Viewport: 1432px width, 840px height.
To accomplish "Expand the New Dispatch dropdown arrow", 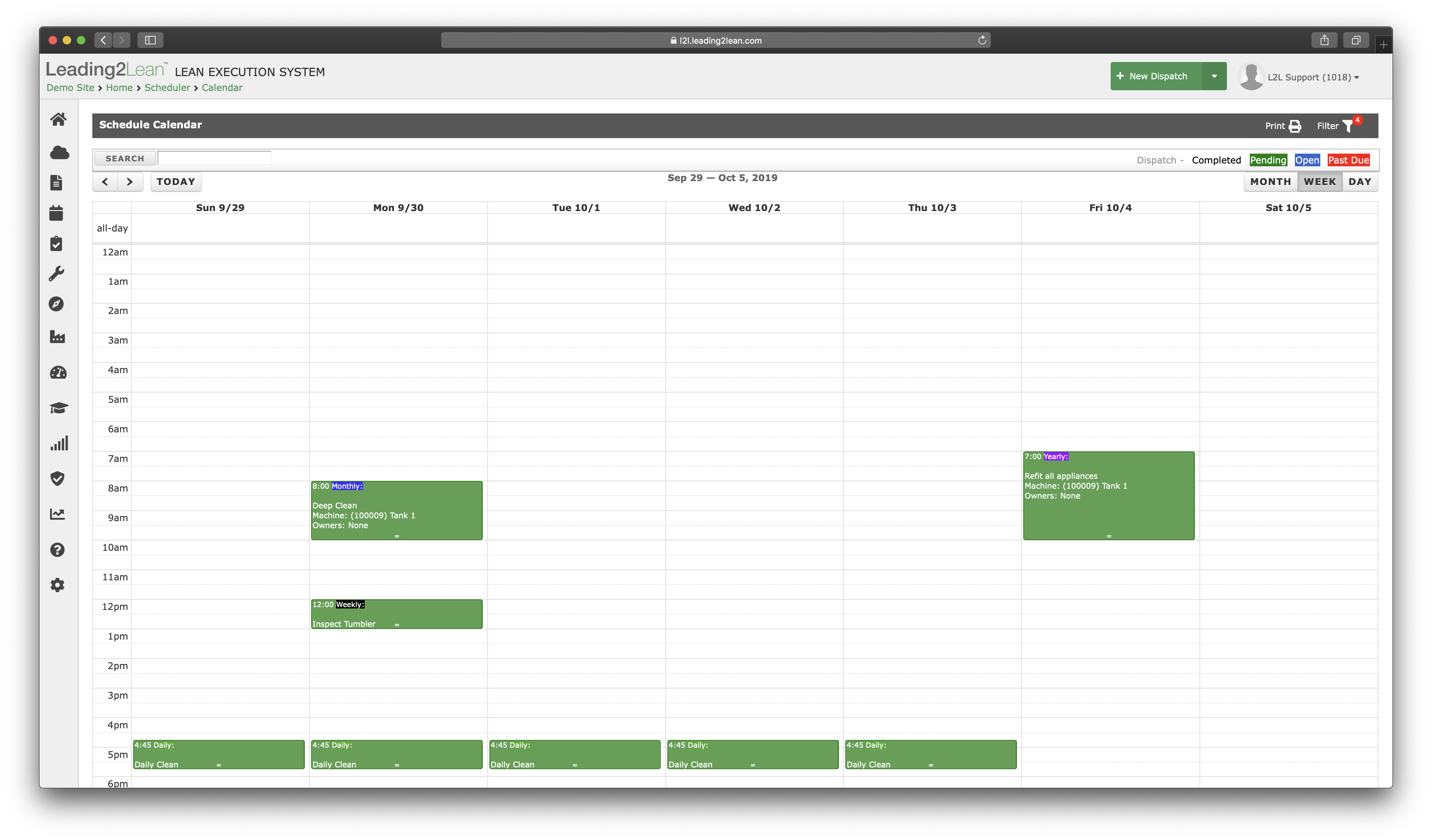I will (x=1214, y=76).
